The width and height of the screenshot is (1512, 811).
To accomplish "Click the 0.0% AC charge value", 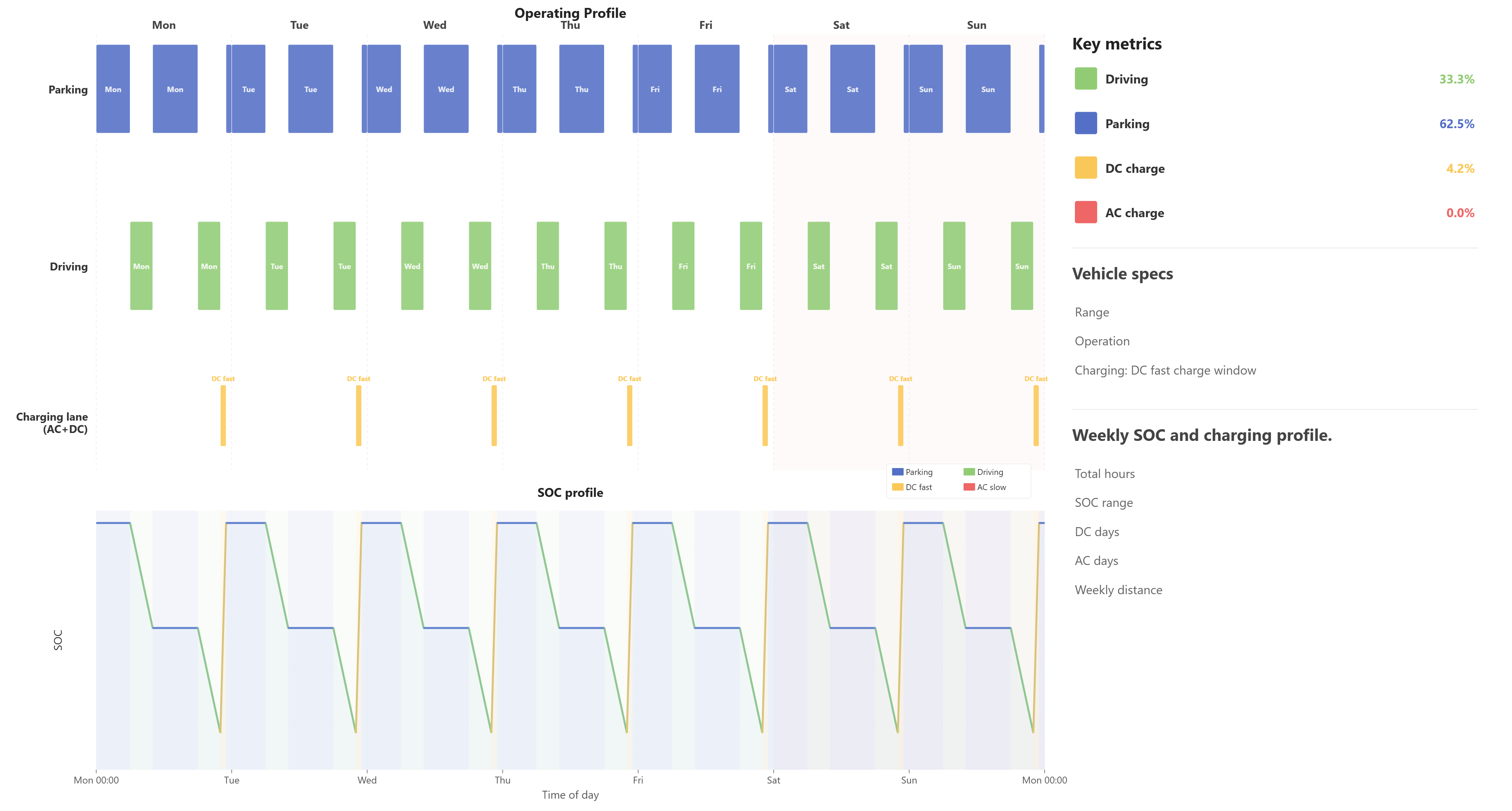I will (1460, 213).
